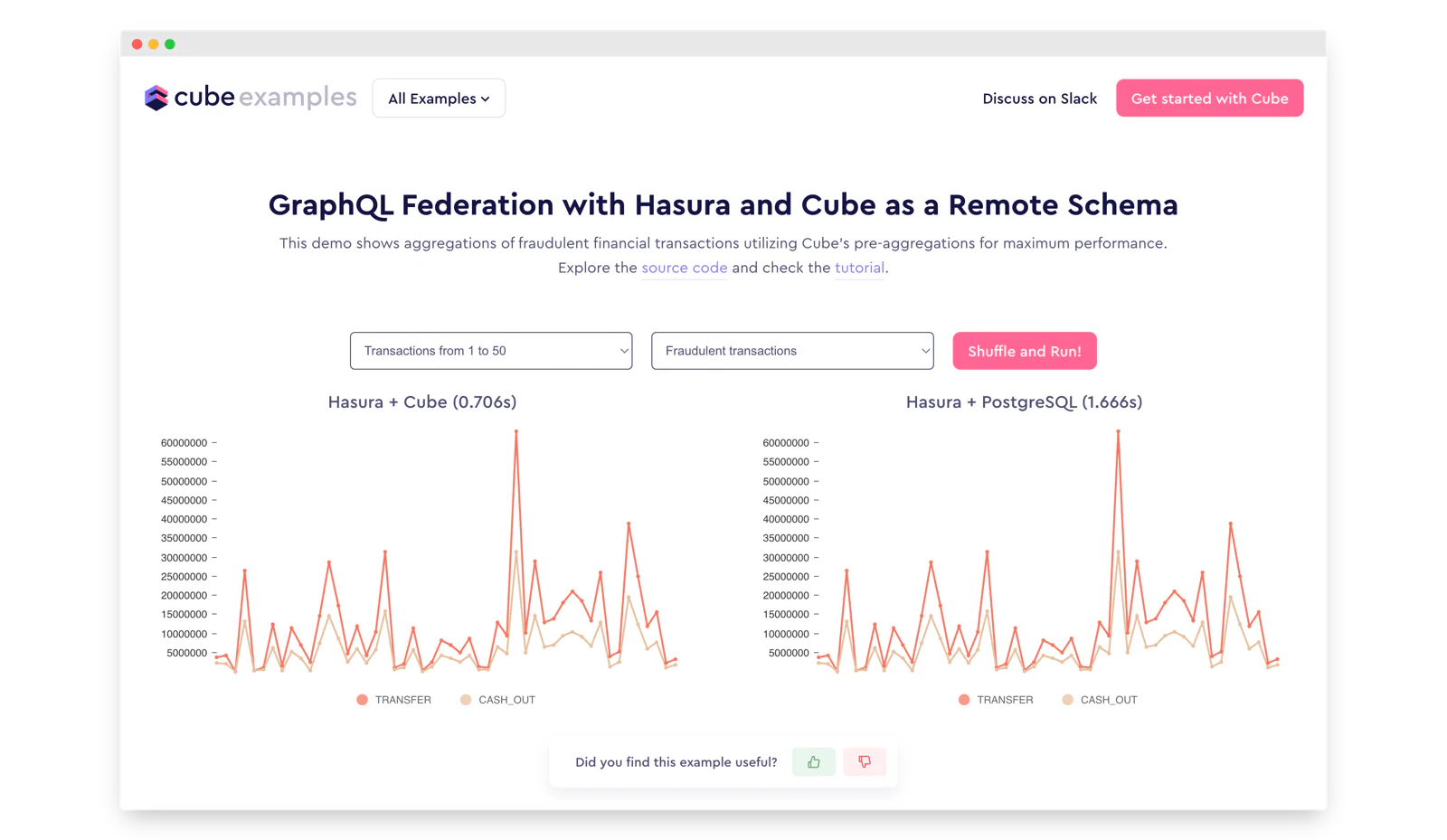The height and width of the screenshot is (840, 1447).
Task: Click the cube examples wordmark
Action: (265, 98)
